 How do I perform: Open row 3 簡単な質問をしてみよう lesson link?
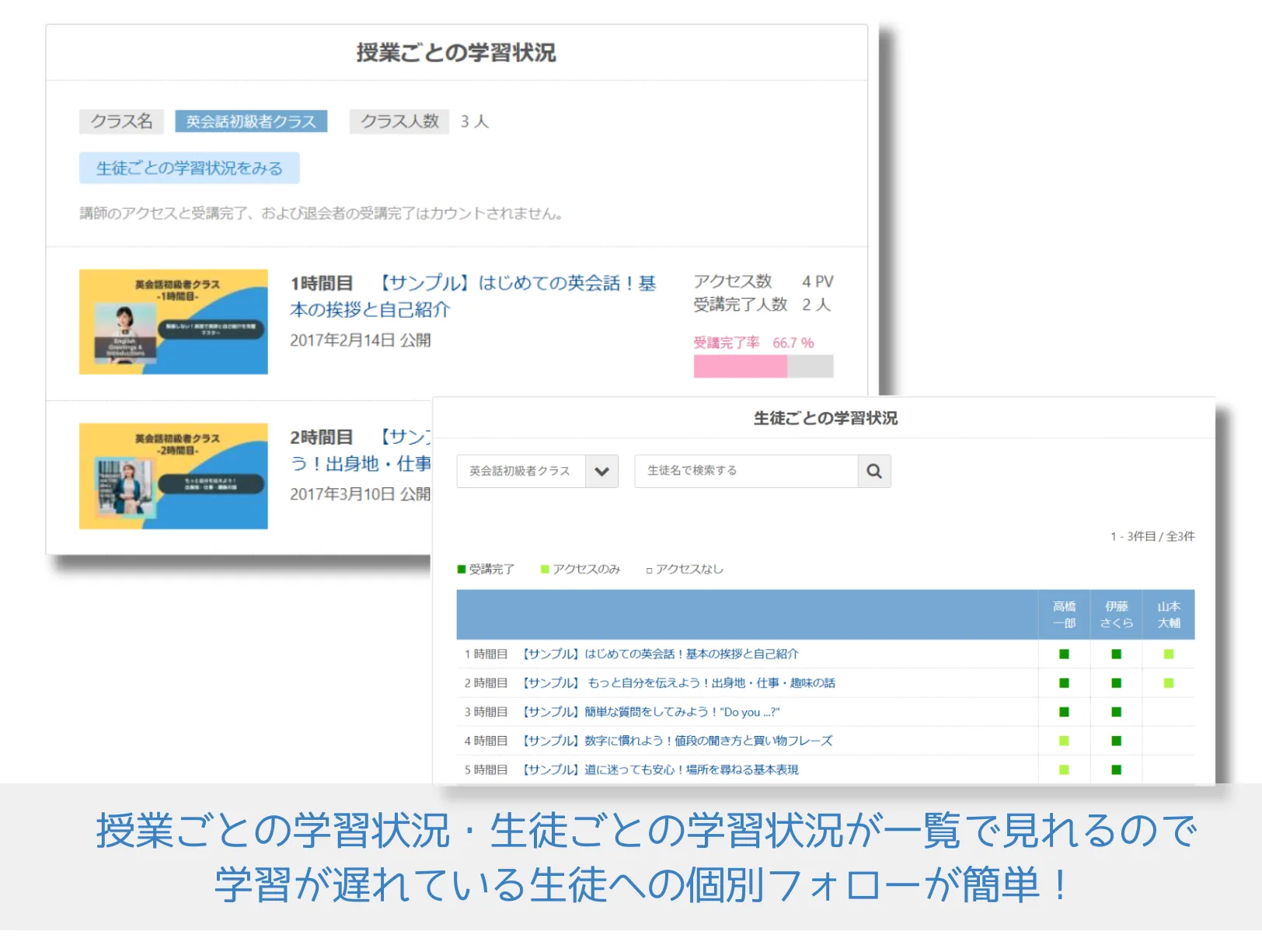click(x=650, y=712)
